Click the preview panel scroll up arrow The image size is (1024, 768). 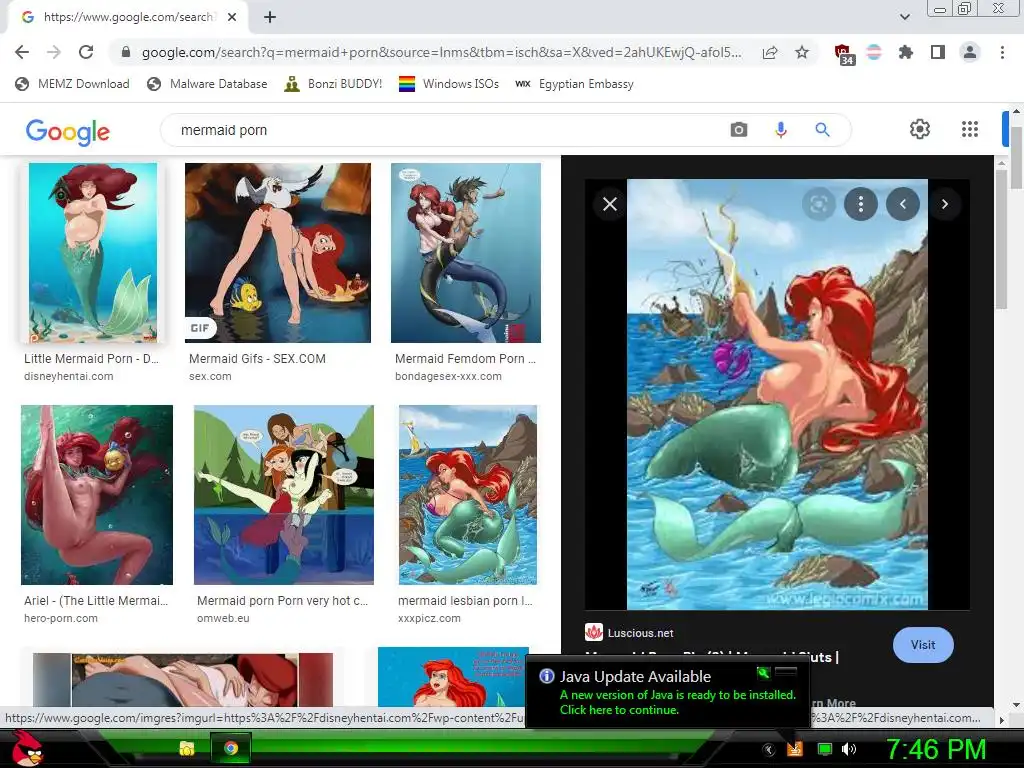(x=1001, y=162)
